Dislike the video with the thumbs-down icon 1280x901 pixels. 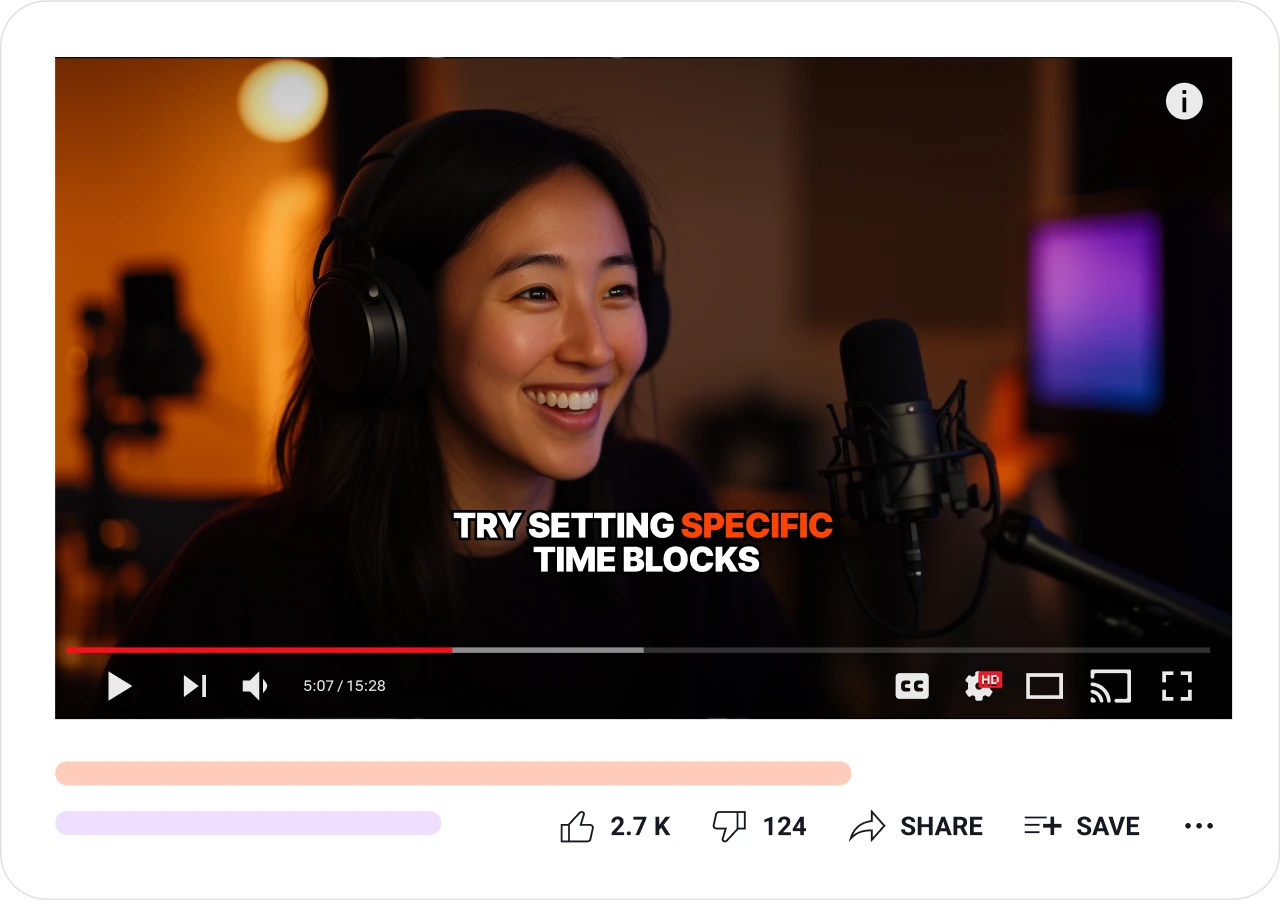(x=729, y=827)
